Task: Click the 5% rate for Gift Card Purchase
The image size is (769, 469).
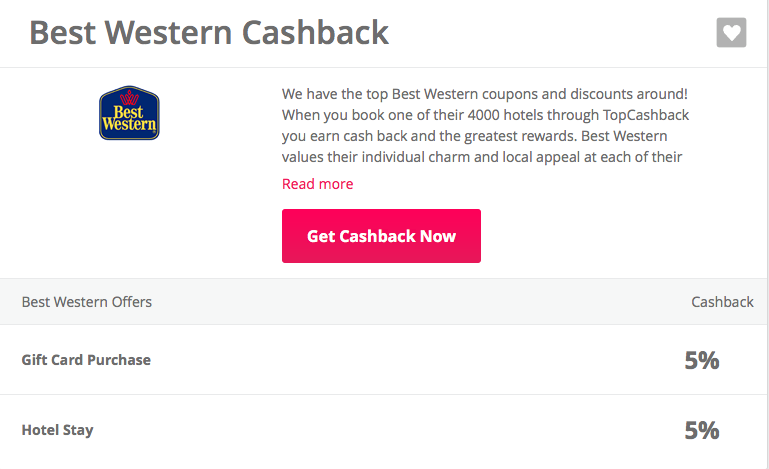Action: (701, 360)
